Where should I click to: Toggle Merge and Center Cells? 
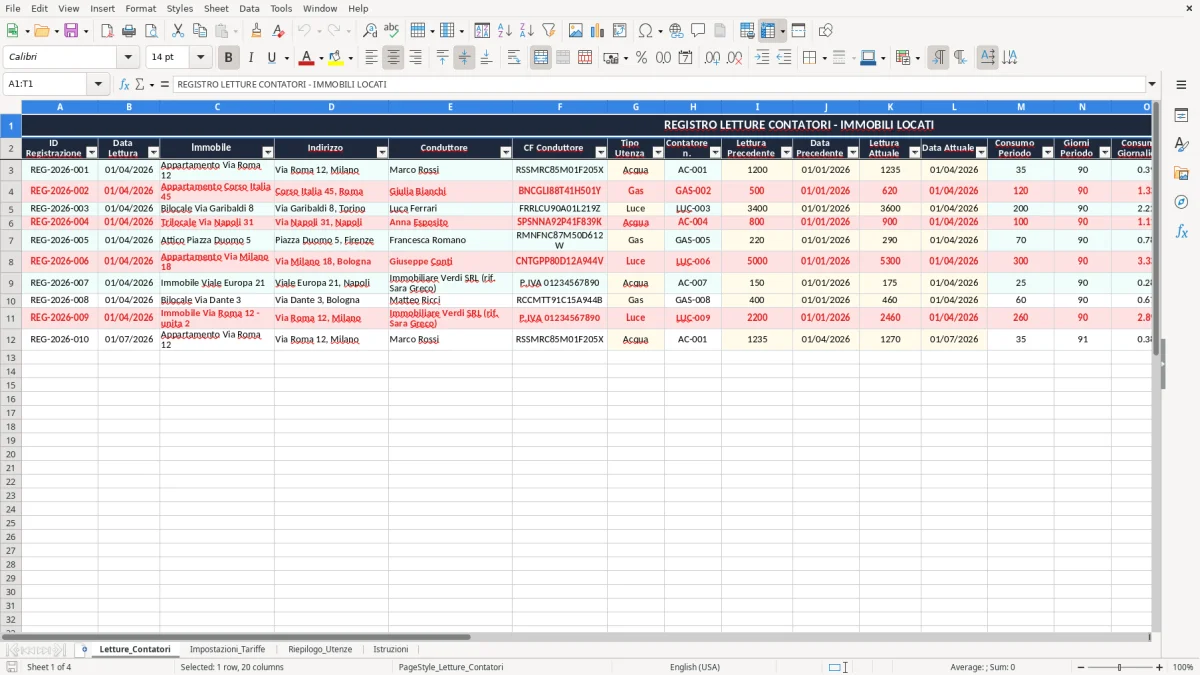pos(541,58)
